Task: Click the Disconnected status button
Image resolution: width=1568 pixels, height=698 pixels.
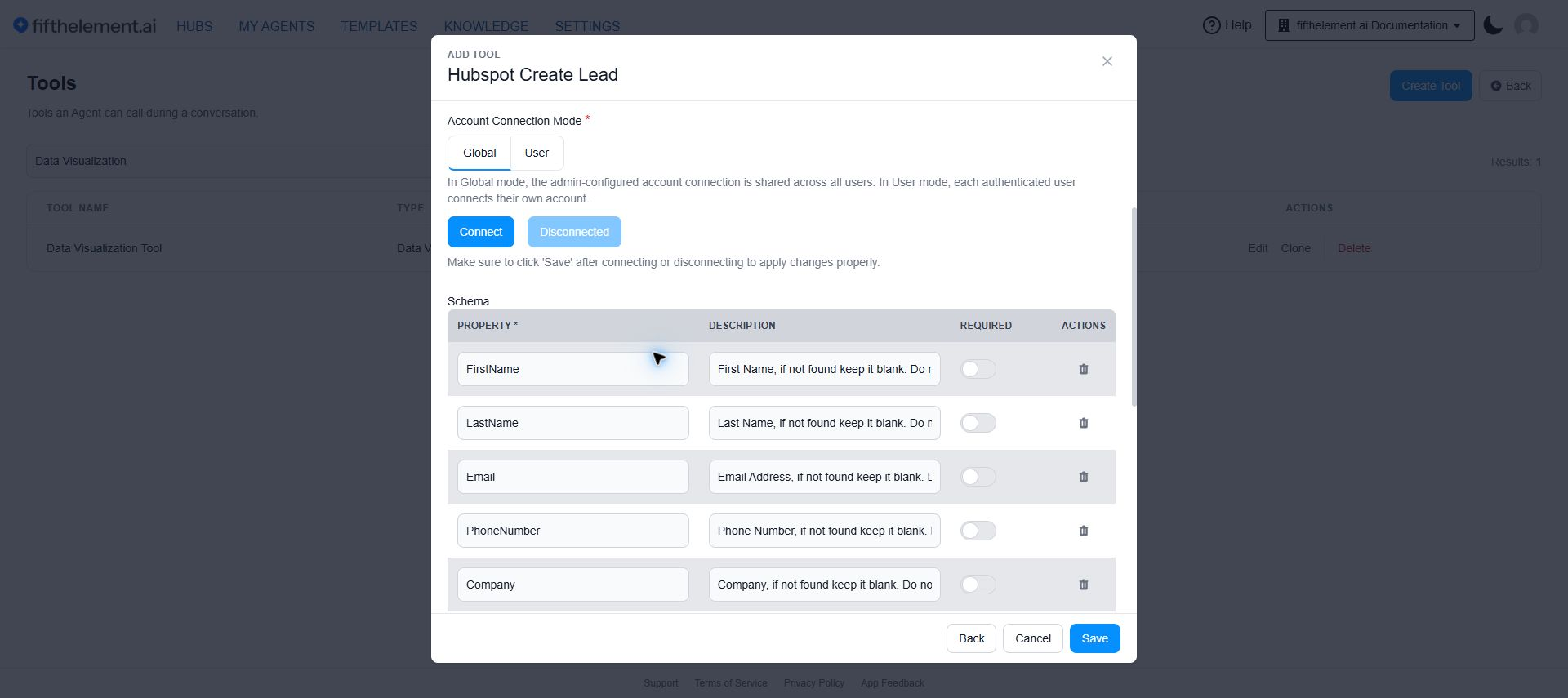Action: pyautogui.click(x=574, y=232)
